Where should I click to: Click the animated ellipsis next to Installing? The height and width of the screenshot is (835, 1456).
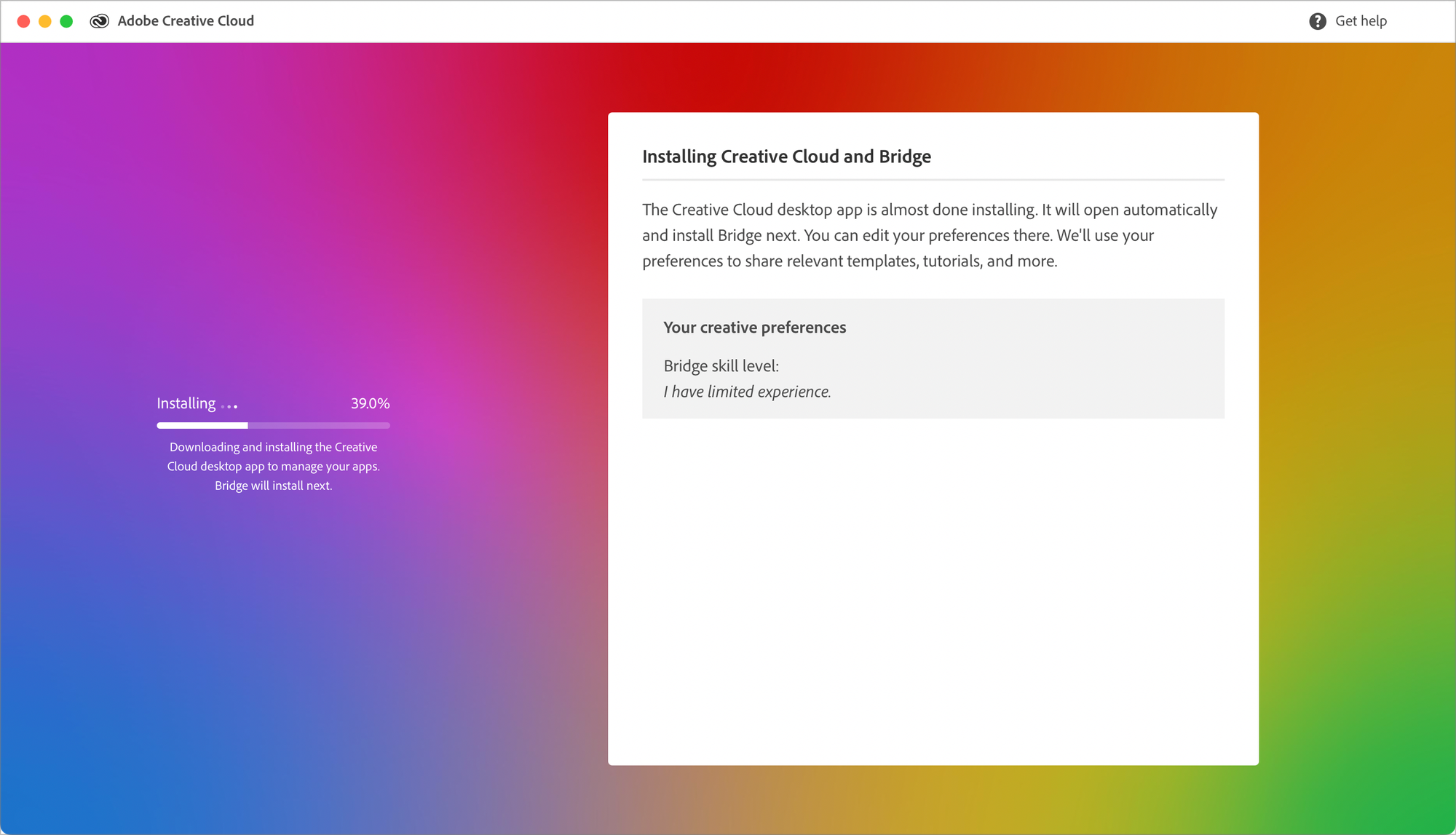[x=229, y=406]
